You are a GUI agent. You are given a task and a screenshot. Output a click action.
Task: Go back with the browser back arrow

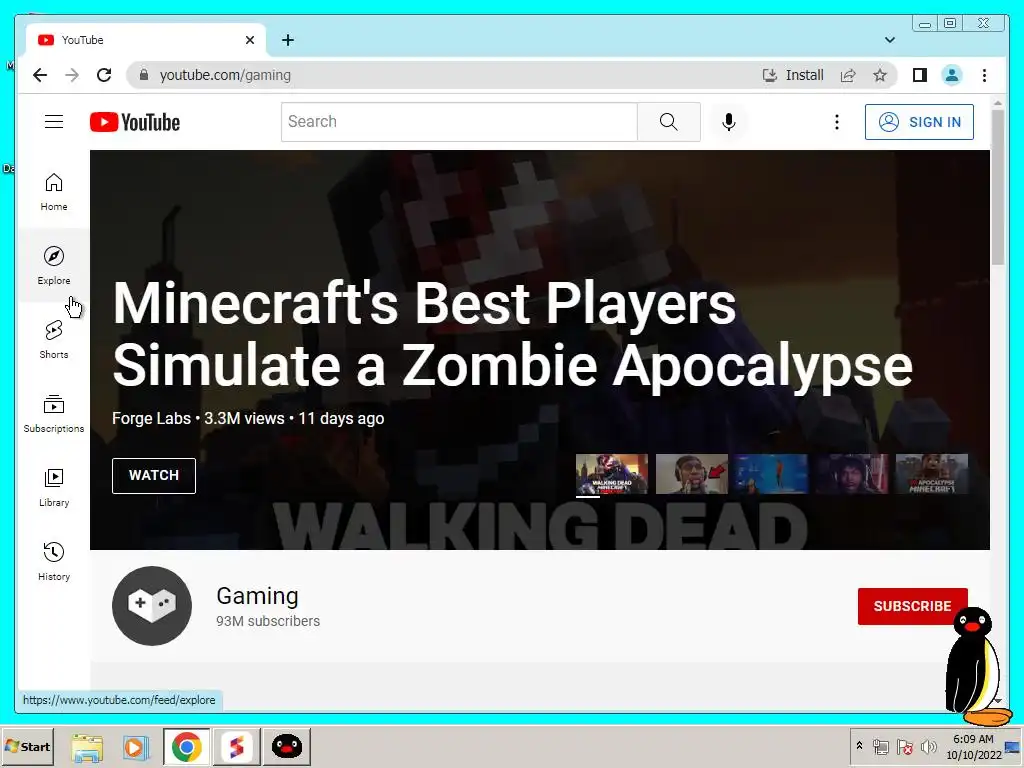tap(40, 75)
